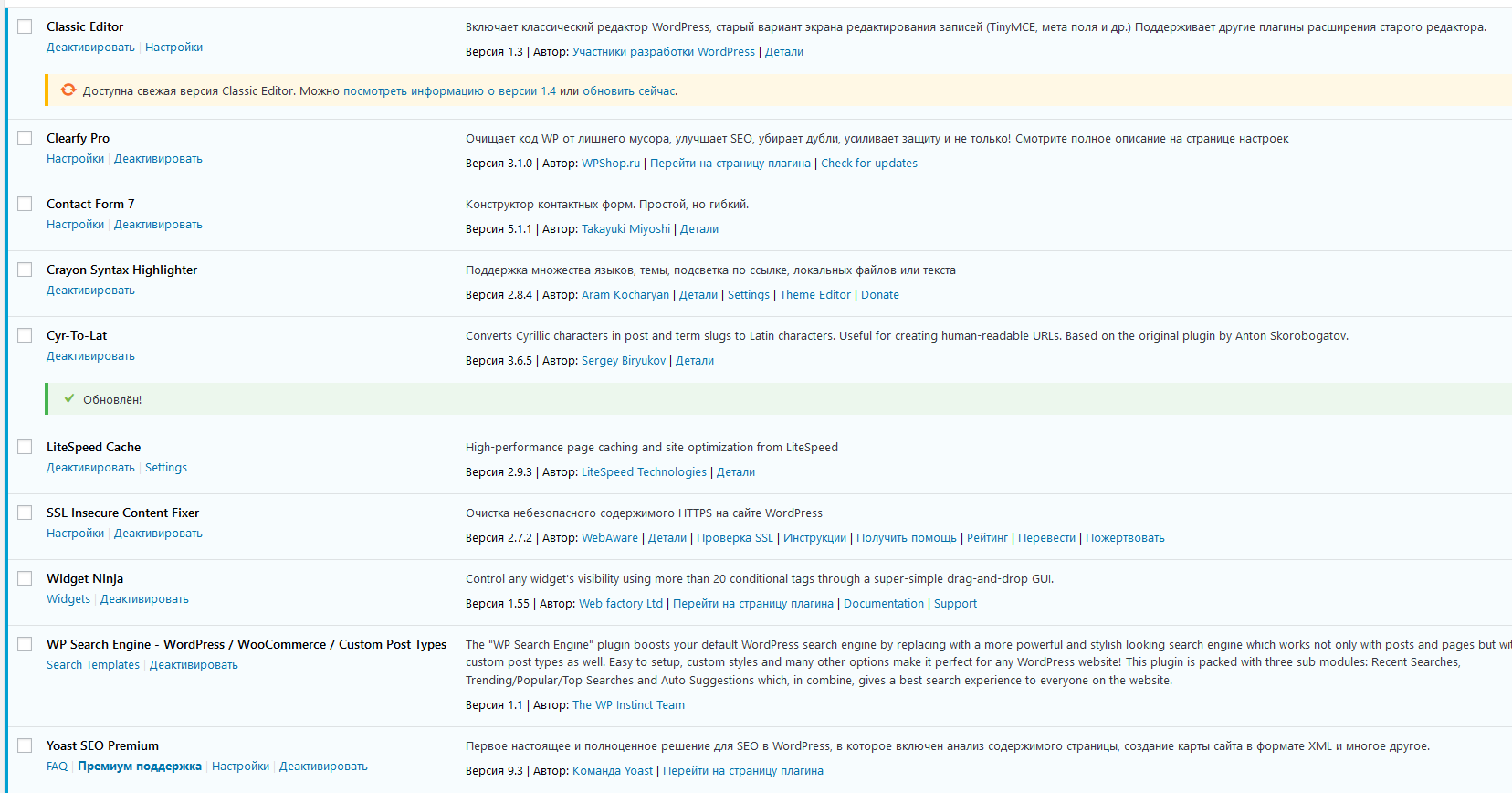
Task: Deactivate LiteSpeed Cache
Action: point(90,468)
